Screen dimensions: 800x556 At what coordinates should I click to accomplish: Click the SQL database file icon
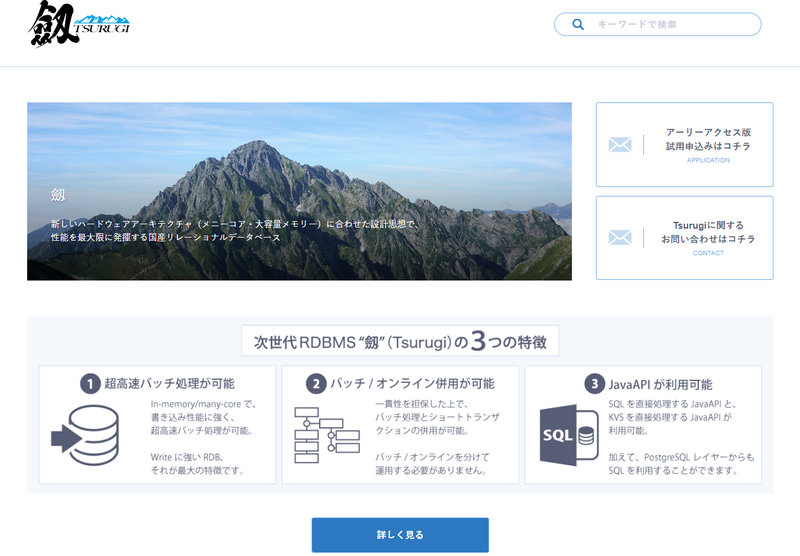click(568, 435)
